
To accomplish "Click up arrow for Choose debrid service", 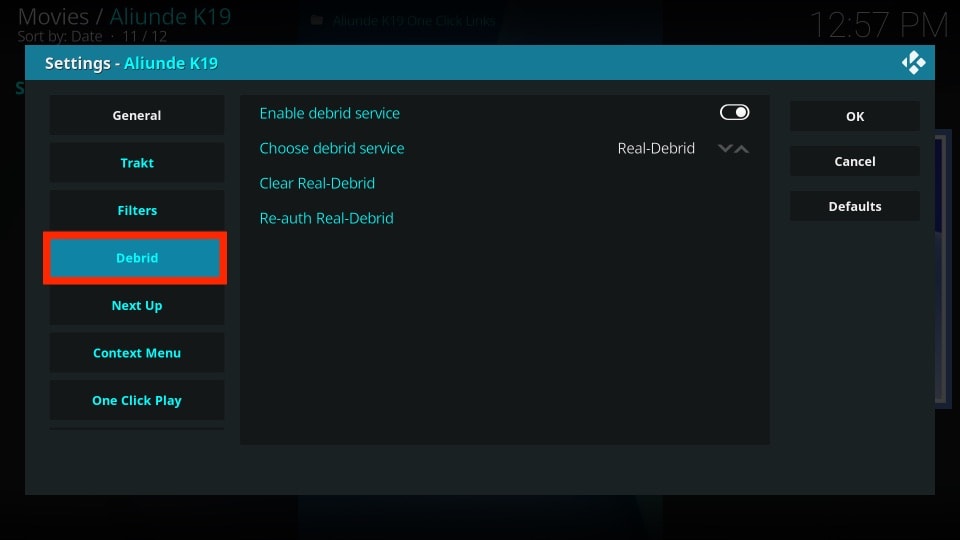I will [741, 149].
